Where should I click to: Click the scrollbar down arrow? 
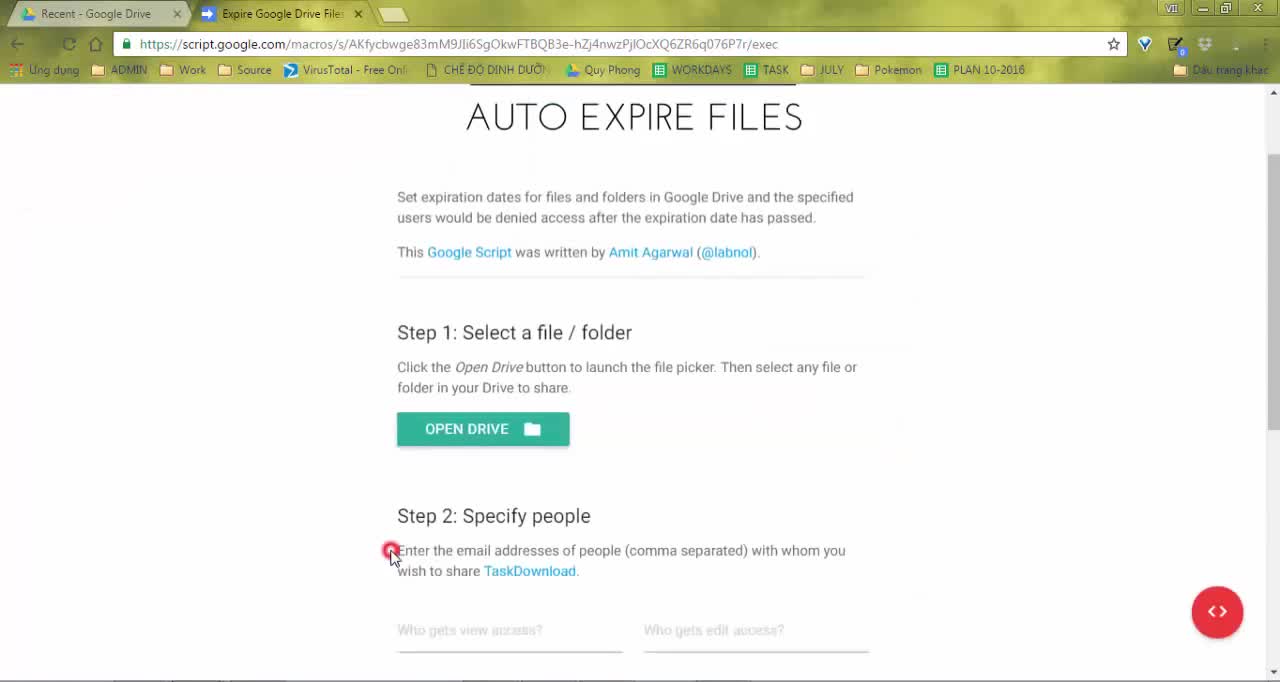[1273, 672]
